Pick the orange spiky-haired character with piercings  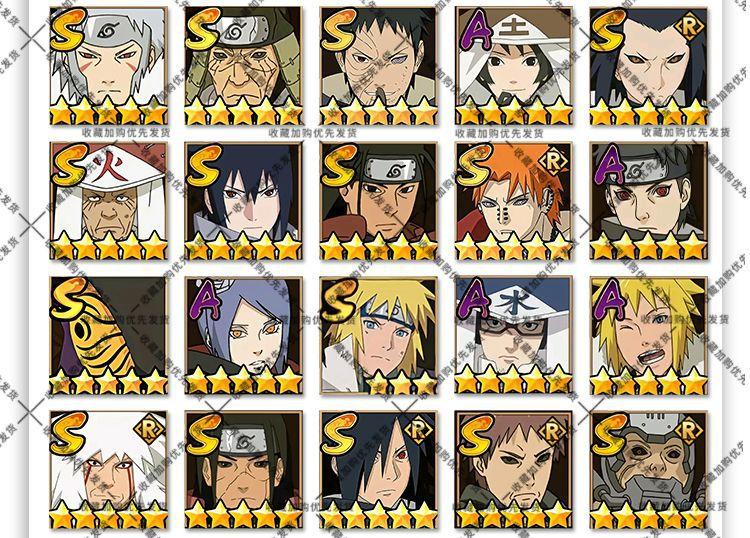(514, 201)
